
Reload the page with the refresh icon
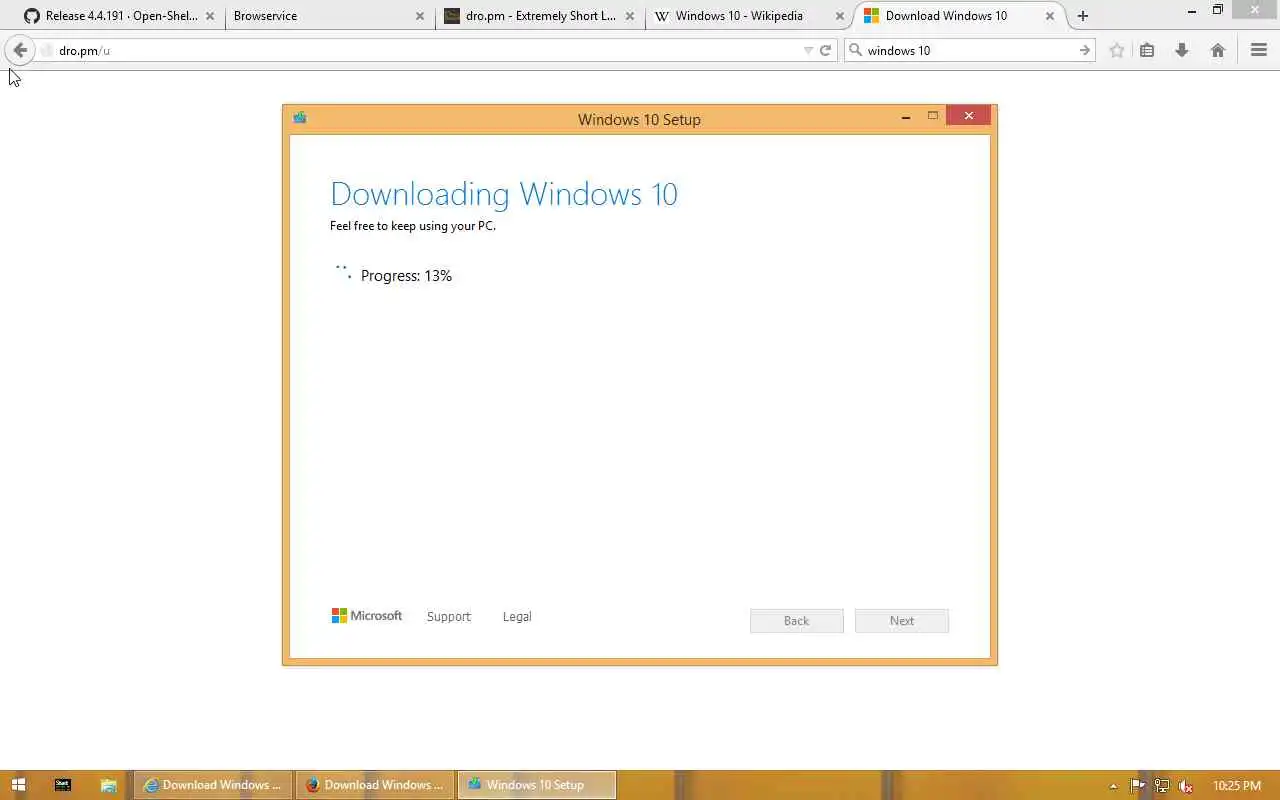coord(826,50)
